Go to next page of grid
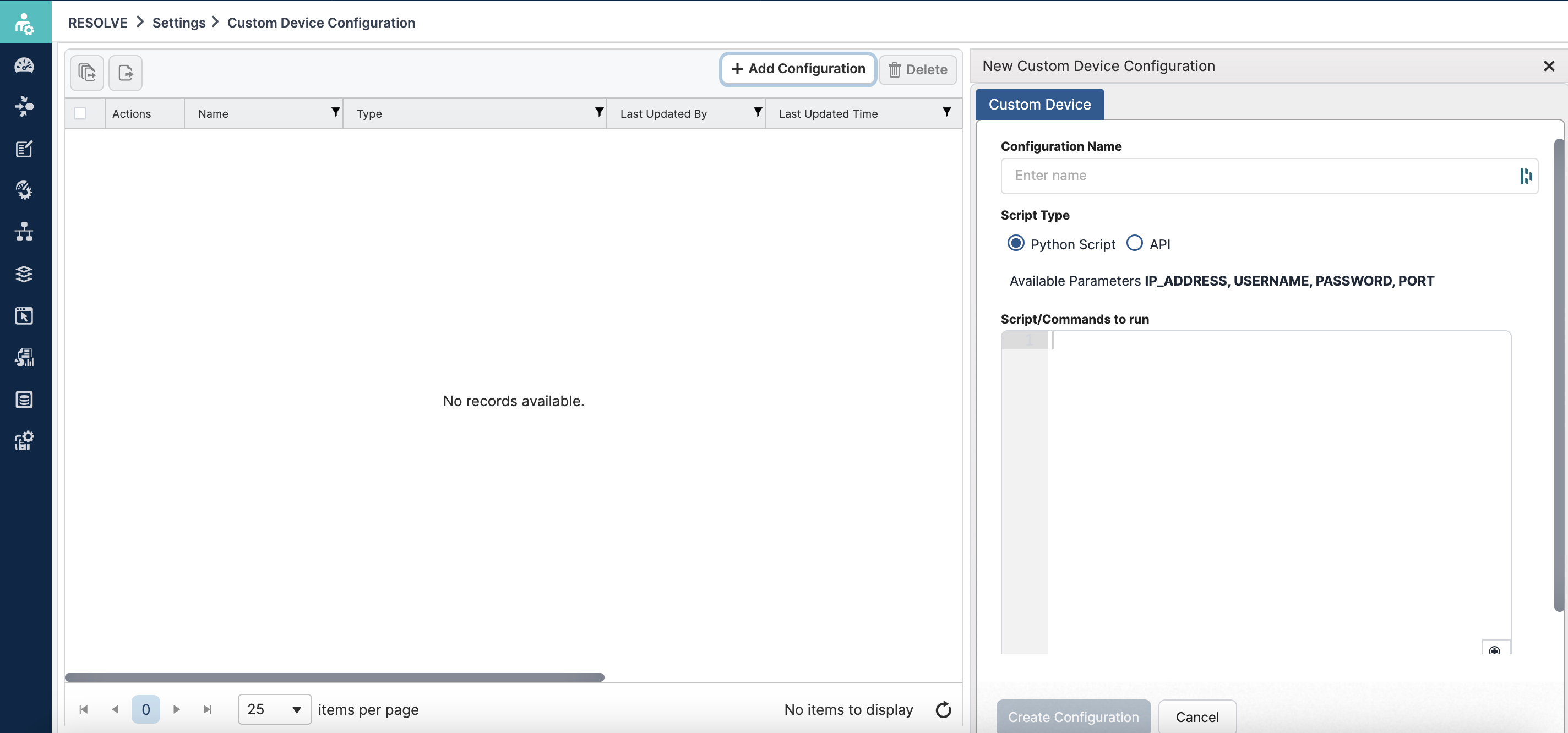This screenshot has width=1568, height=733. point(177,709)
